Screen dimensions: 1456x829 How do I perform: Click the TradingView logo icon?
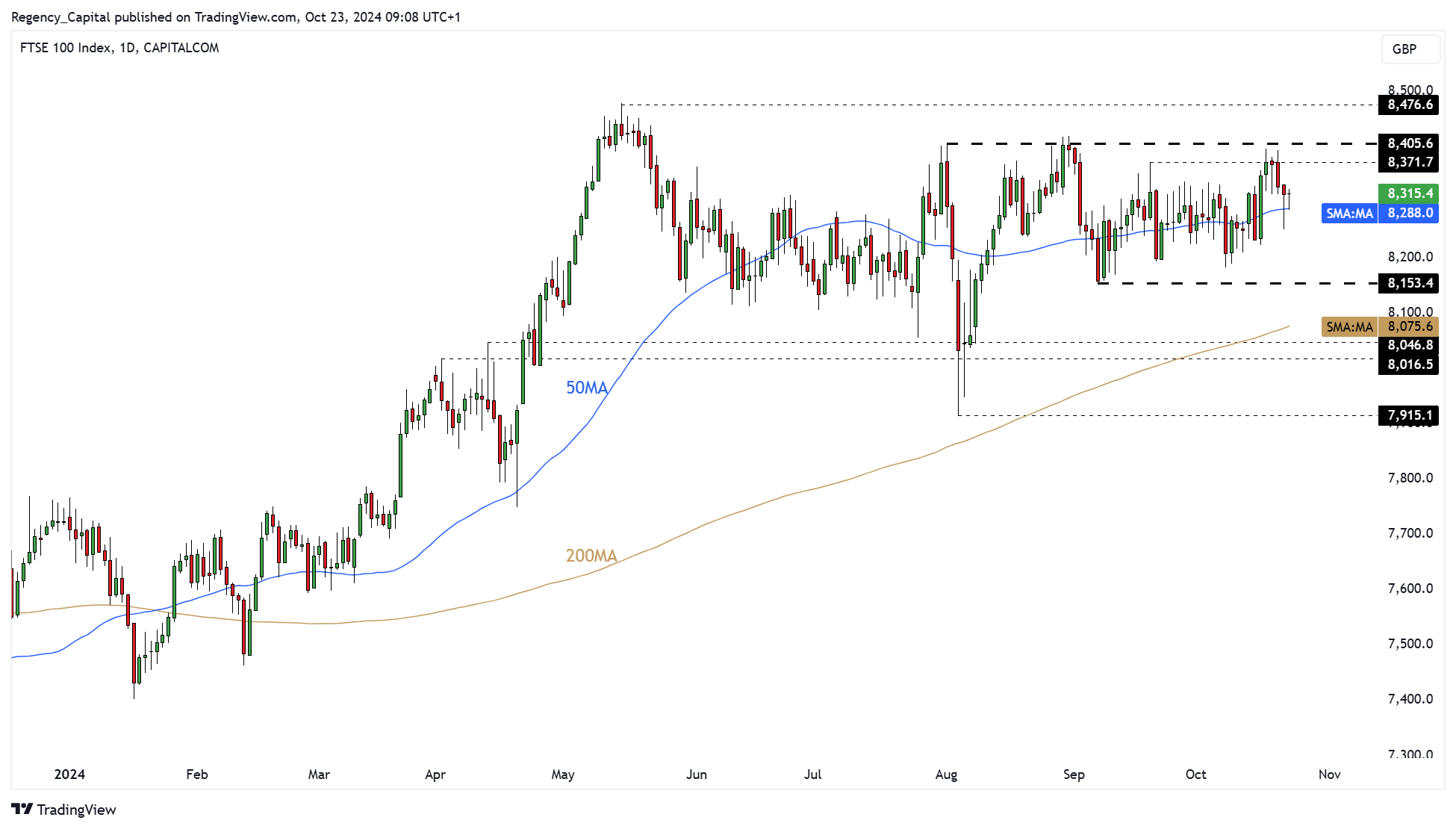pyautogui.click(x=22, y=809)
